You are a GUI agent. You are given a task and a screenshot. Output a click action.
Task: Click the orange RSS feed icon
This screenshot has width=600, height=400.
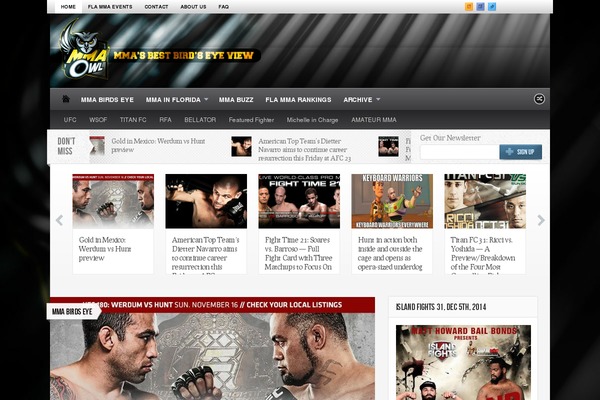coord(469,7)
